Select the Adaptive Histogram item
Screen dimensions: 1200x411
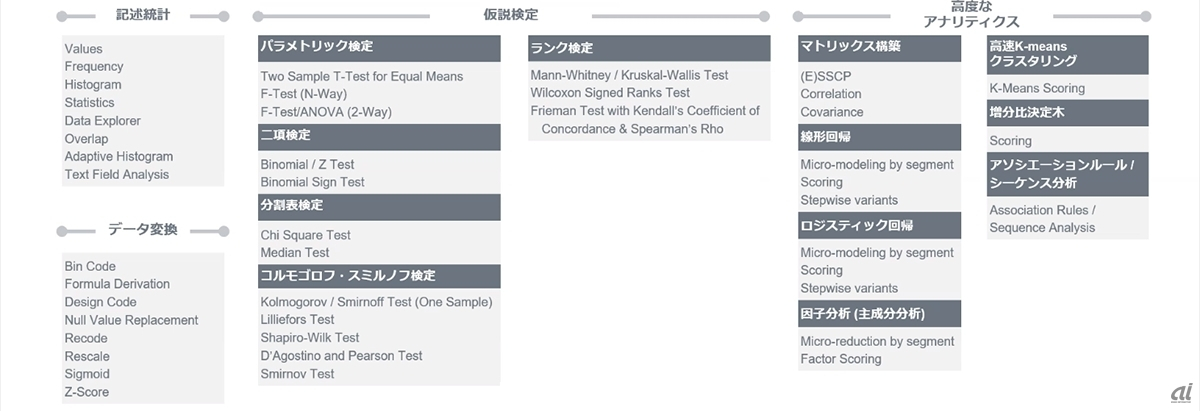[118, 156]
